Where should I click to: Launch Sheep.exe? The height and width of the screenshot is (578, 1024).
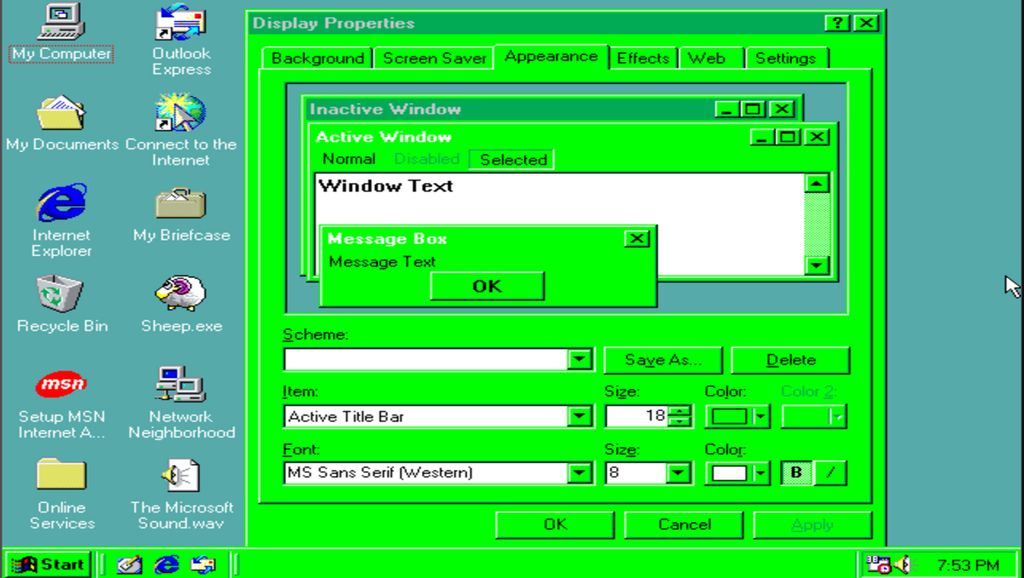(x=181, y=296)
